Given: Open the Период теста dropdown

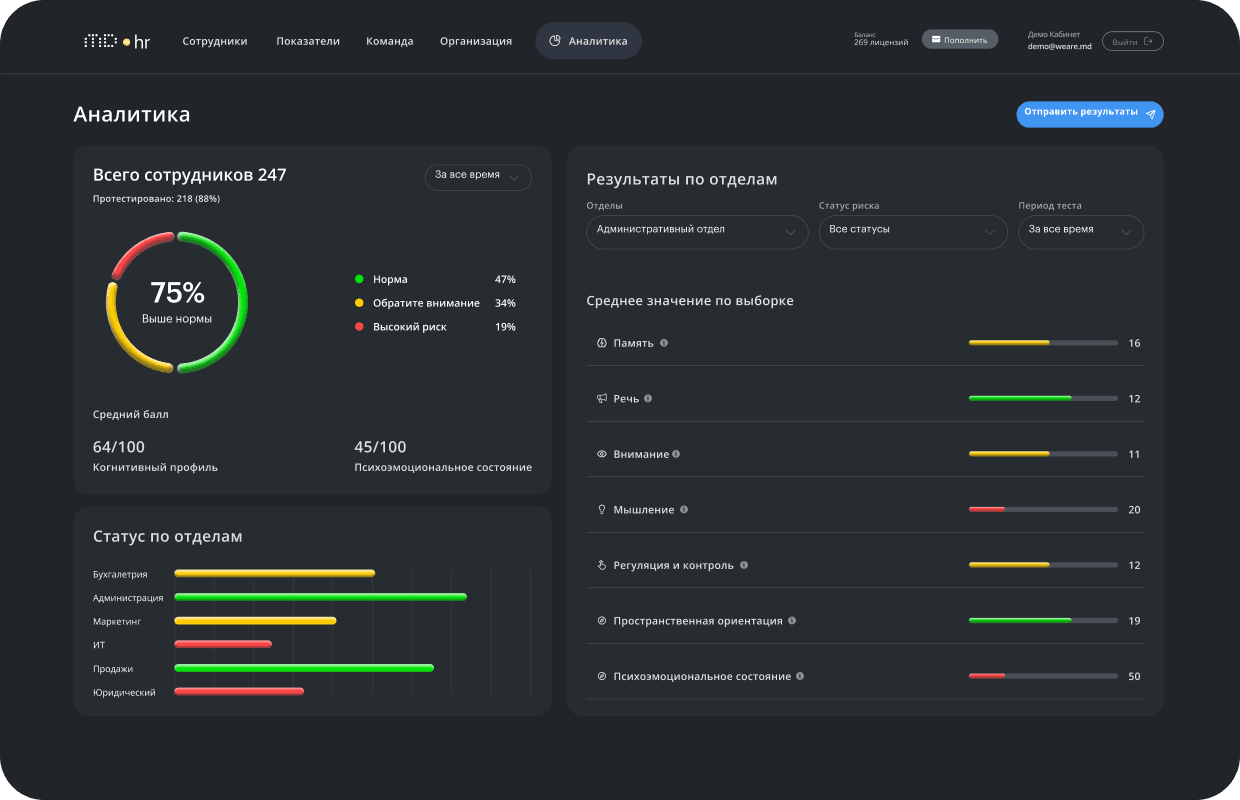Looking at the screenshot, I should (x=1080, y=231).
